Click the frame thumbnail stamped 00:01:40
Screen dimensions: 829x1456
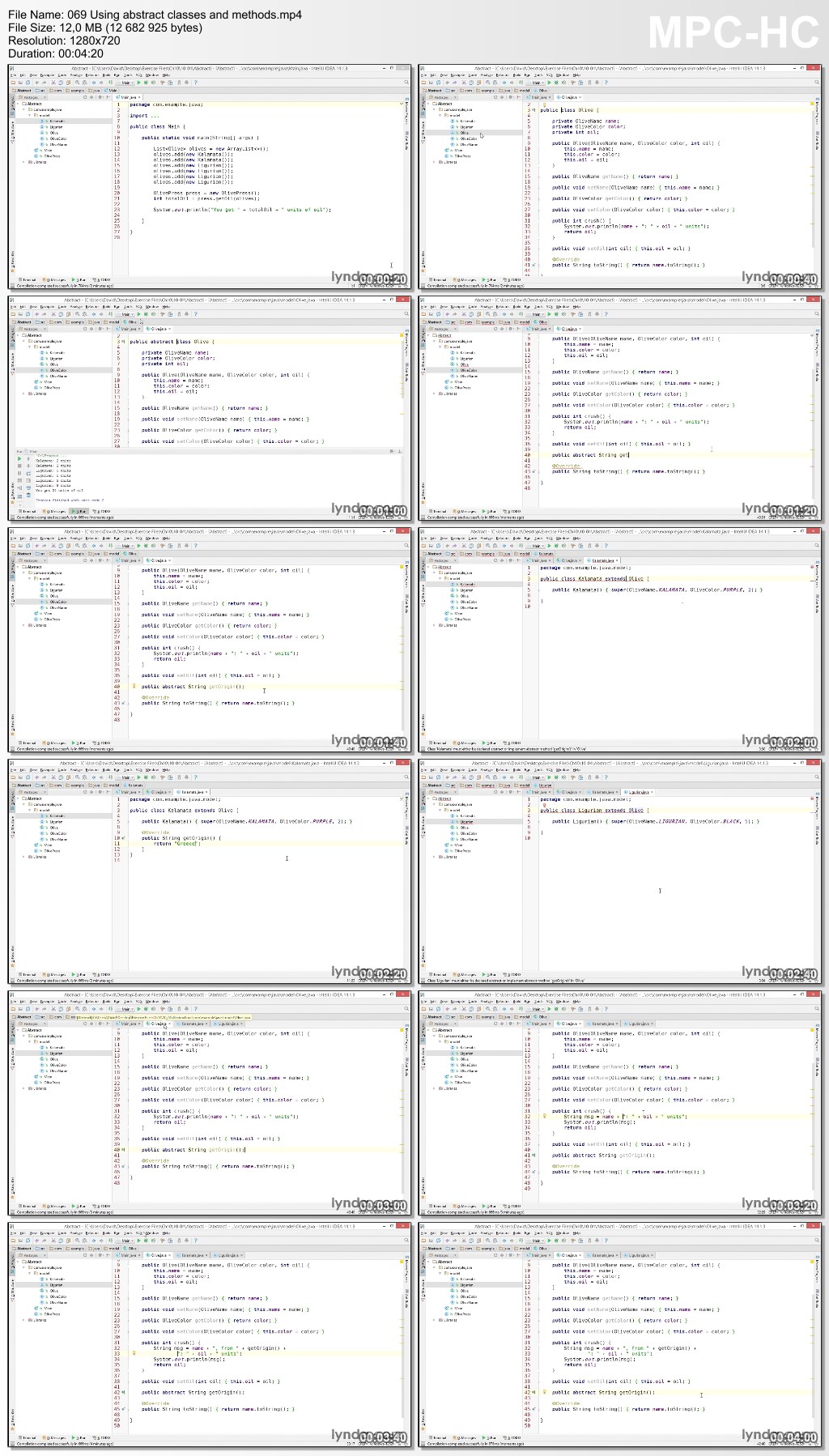210,640
